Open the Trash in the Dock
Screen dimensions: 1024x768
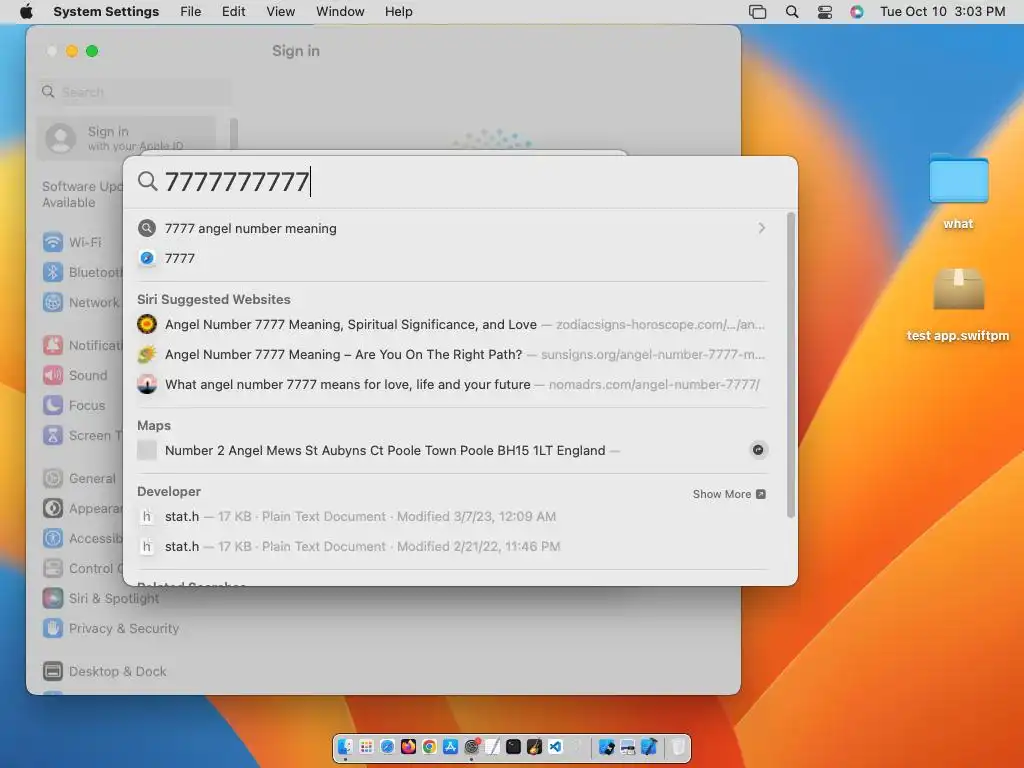coord(679,746)
